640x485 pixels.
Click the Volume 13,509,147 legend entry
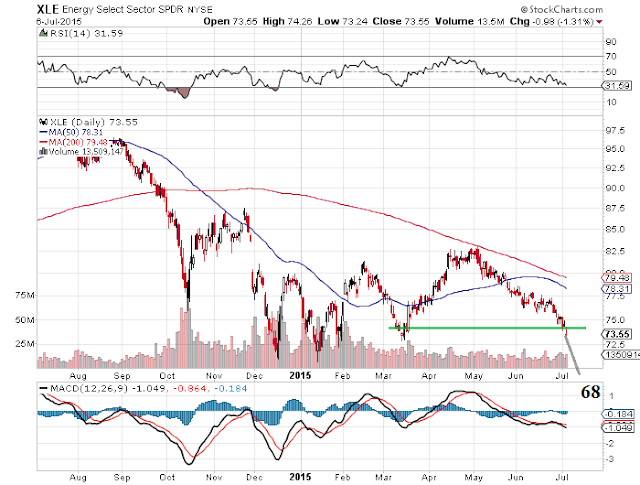tap(86, 151)
